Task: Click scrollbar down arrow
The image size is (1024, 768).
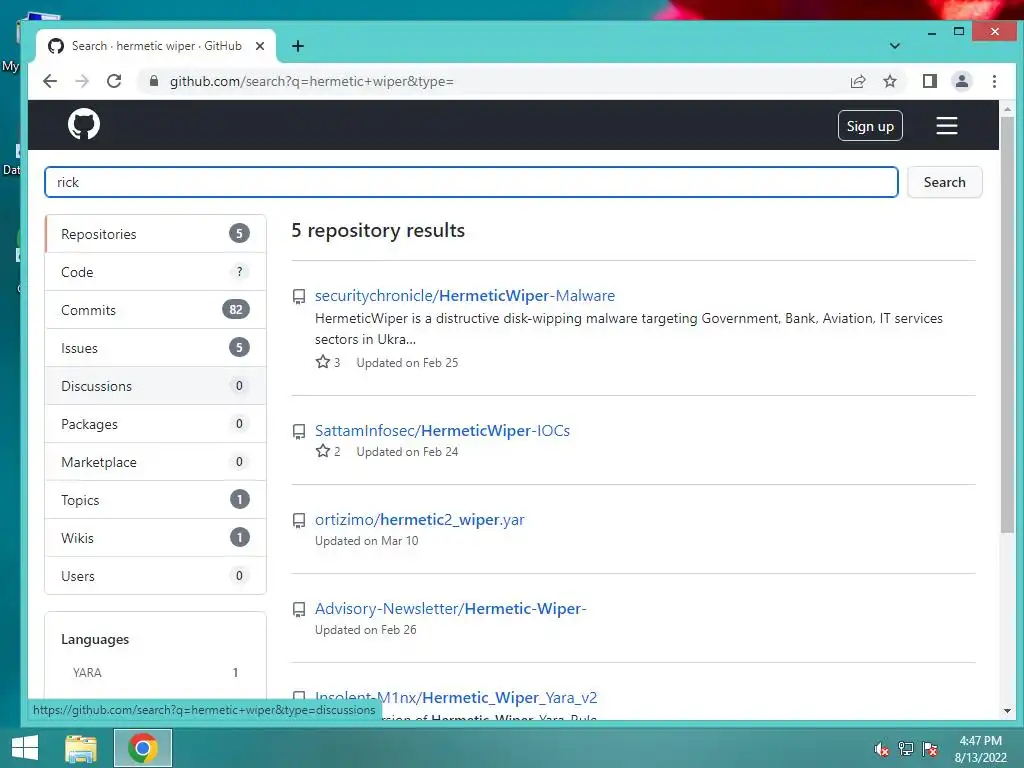Action: point(1006,711)
